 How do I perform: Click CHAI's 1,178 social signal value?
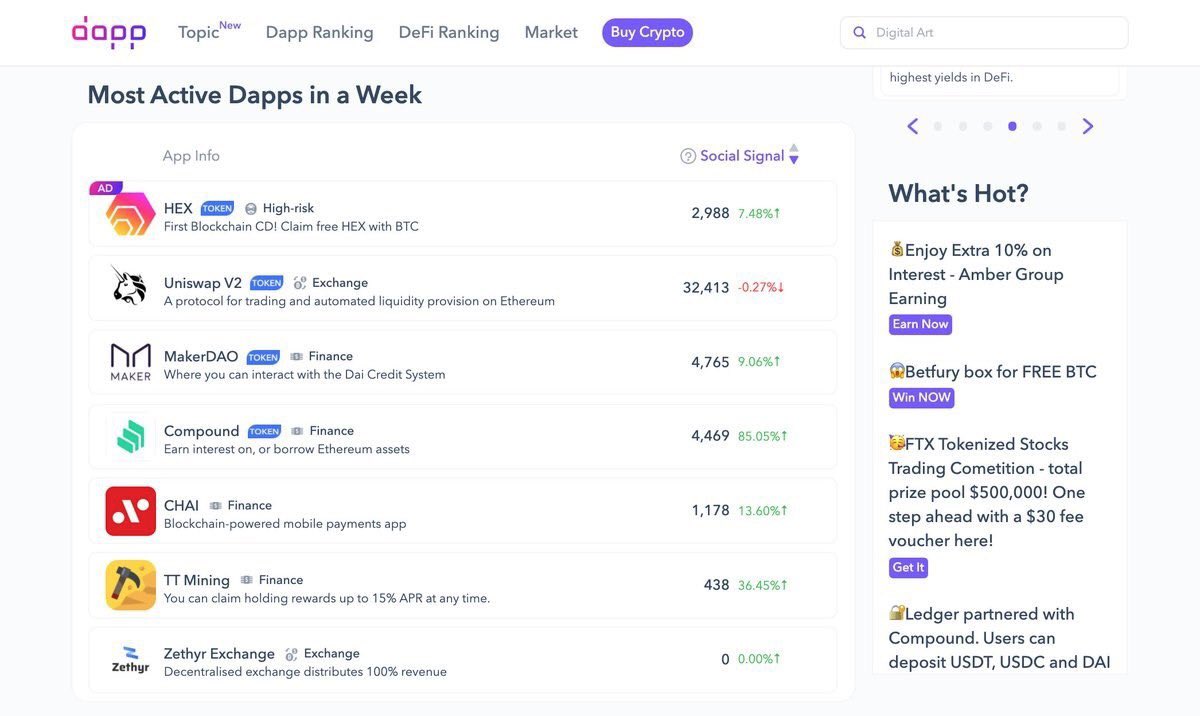(x=711, y=510)
